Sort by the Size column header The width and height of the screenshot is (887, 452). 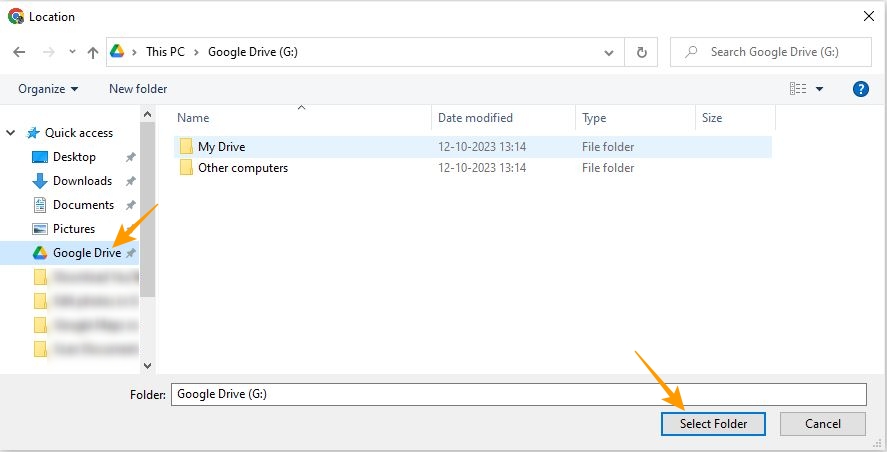click(x=712, y=118)
